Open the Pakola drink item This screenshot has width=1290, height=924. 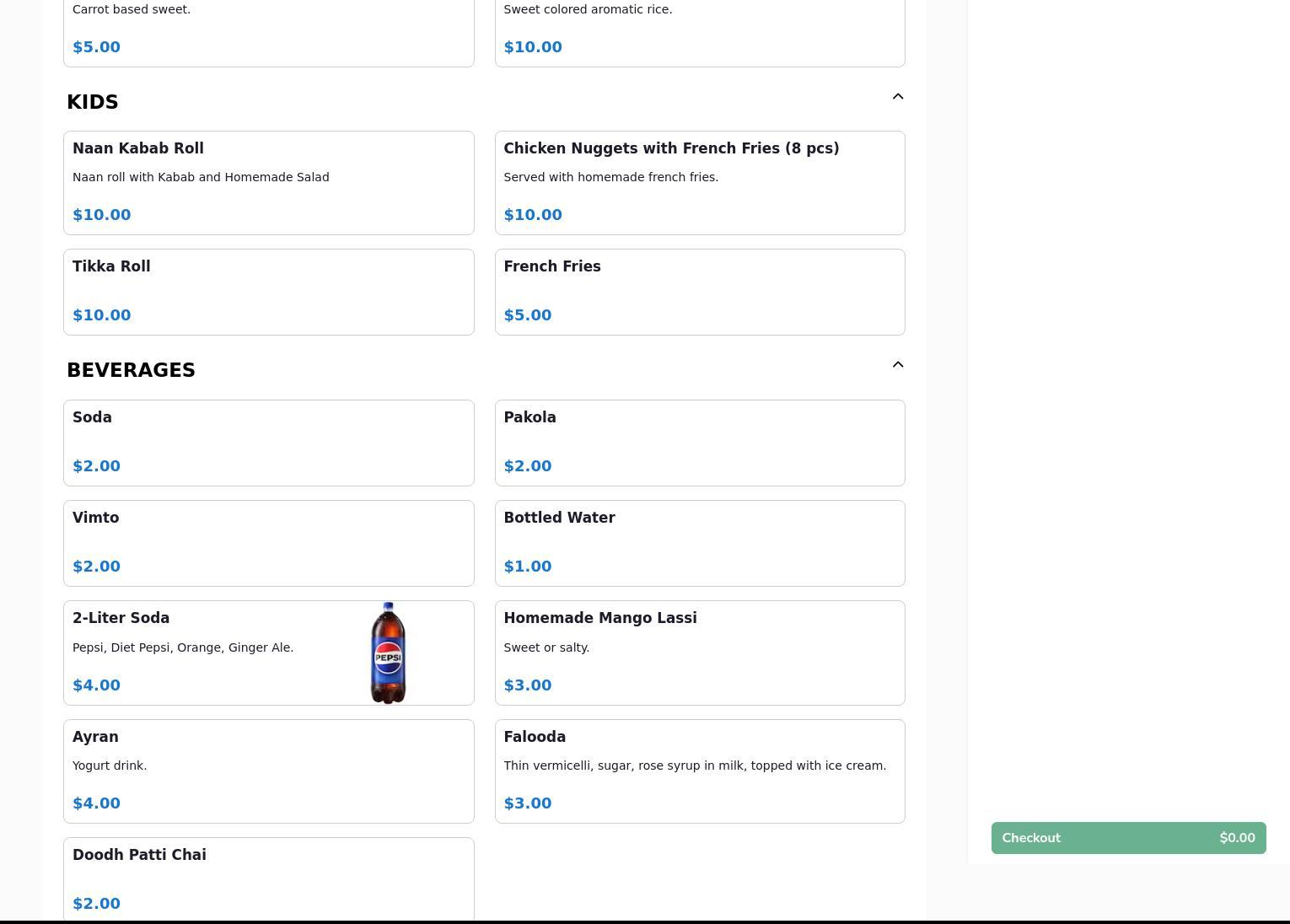pos(699,443)
